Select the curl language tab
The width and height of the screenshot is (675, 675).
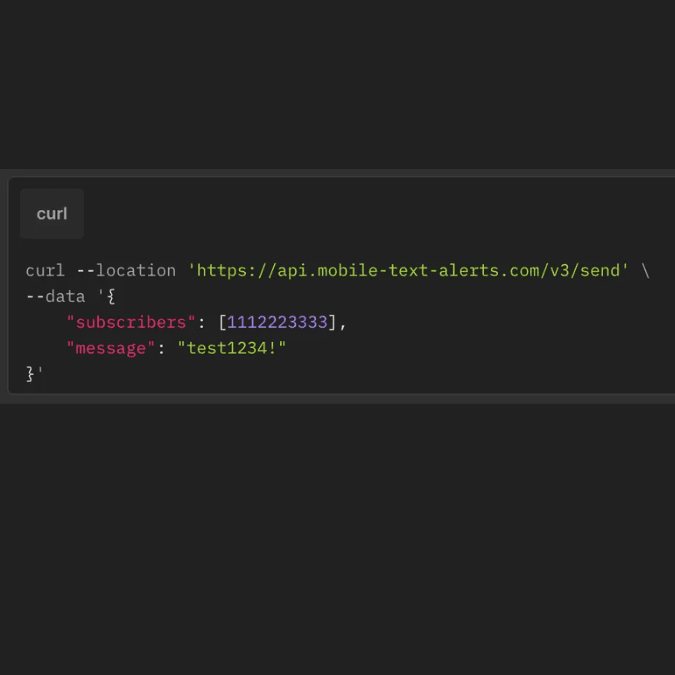click(52, 214)
